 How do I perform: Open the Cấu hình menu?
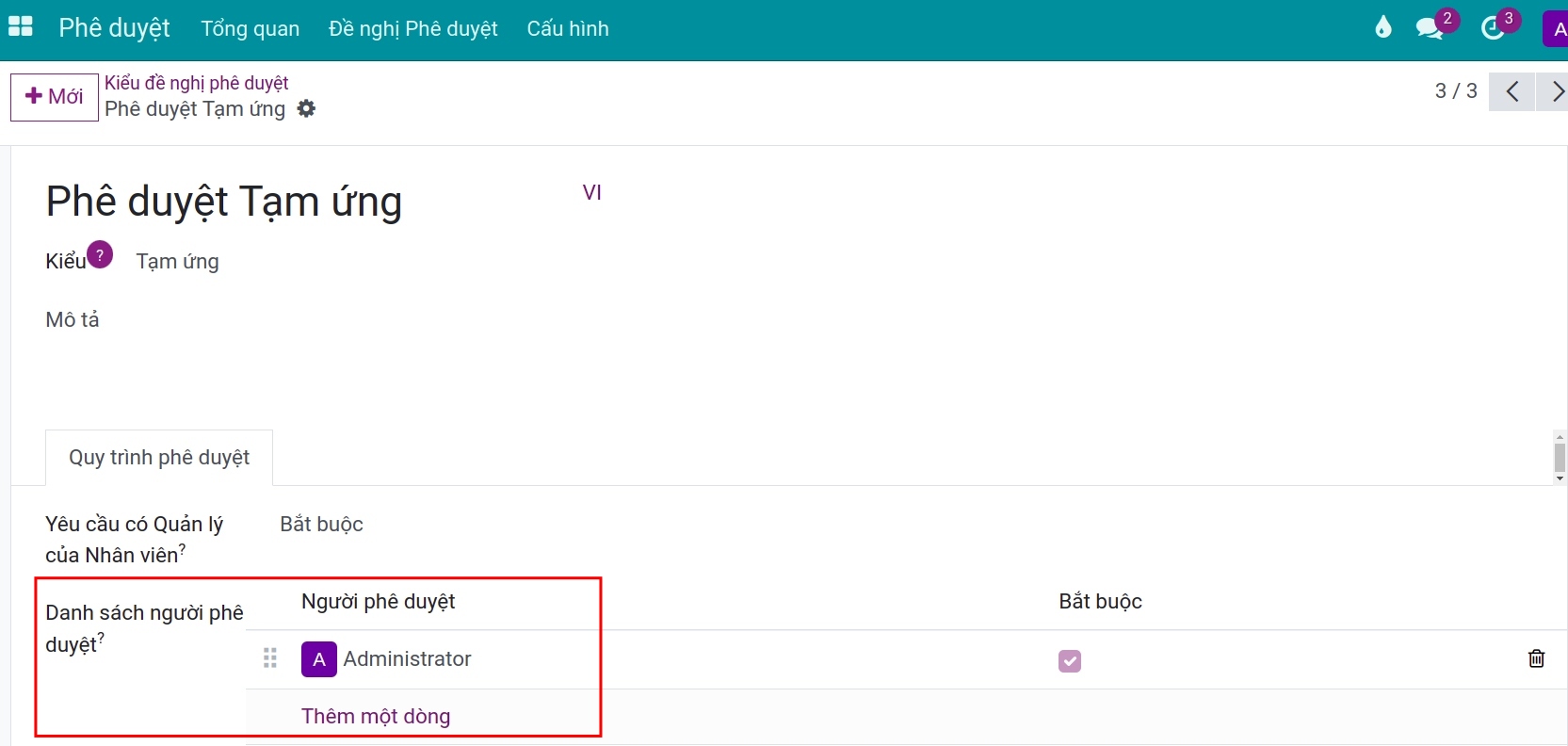point(568,28)
